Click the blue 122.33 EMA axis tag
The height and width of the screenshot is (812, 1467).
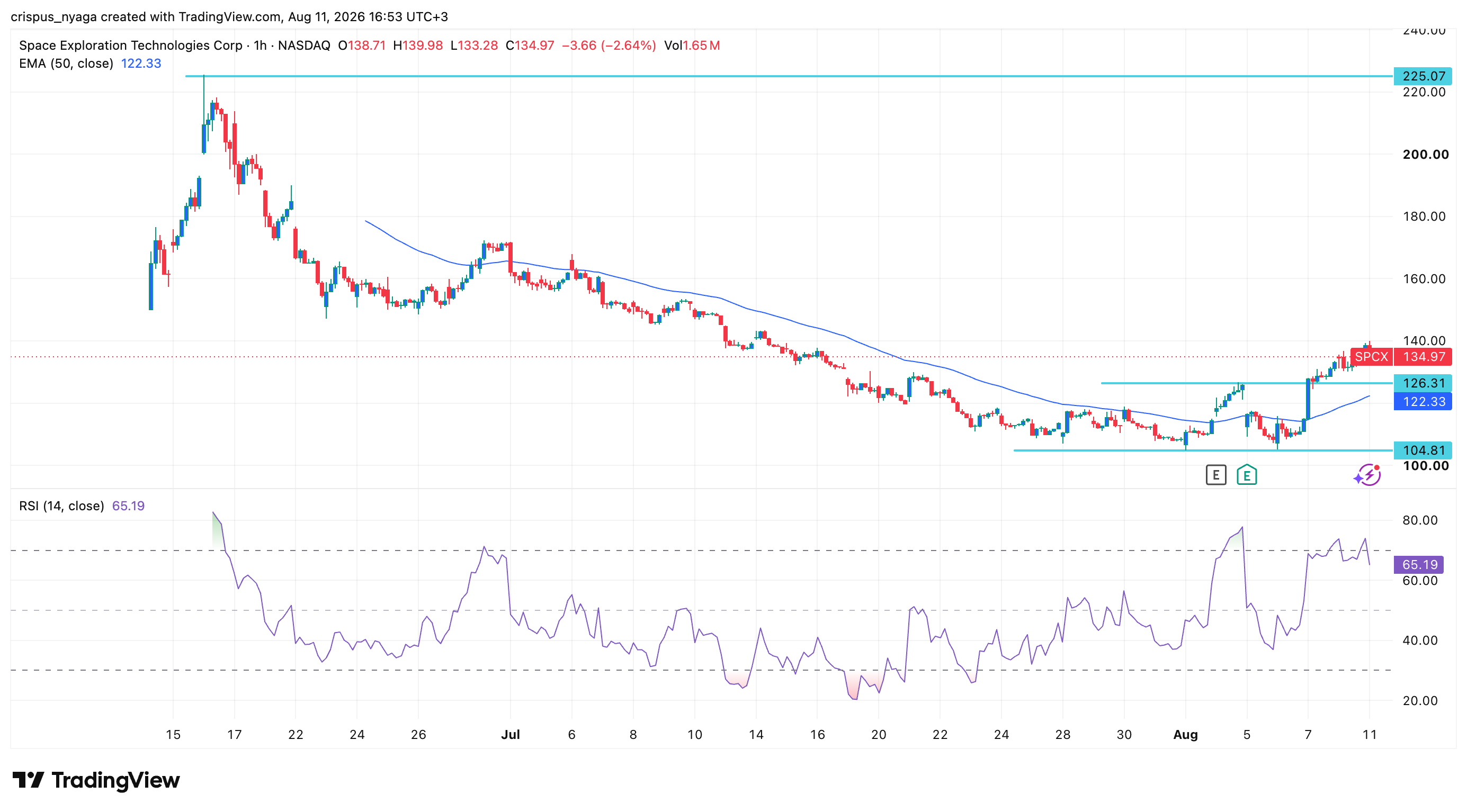pos(1423,401)
